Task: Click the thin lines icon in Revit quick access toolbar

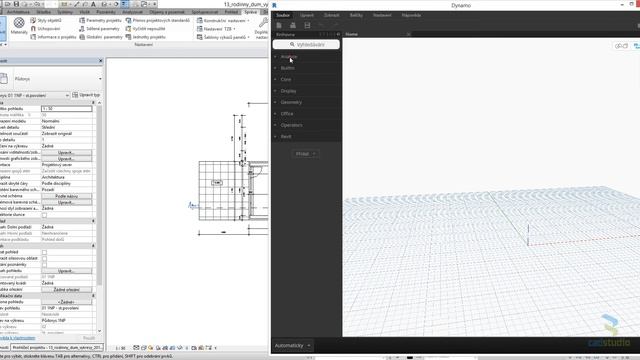Action: (125, 4)
